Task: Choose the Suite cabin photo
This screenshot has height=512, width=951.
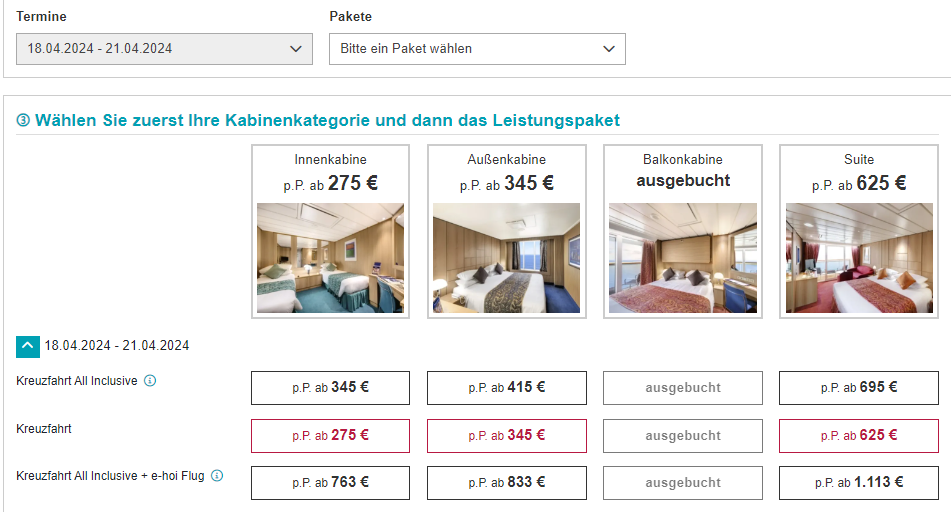Action: click(x=859, y=258)
